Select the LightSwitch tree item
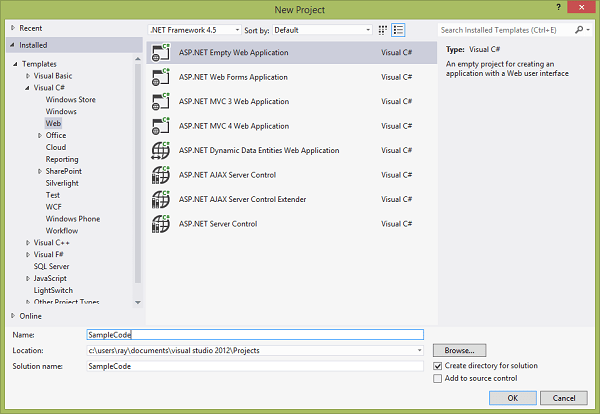600x414 pixels. (53, 290)
